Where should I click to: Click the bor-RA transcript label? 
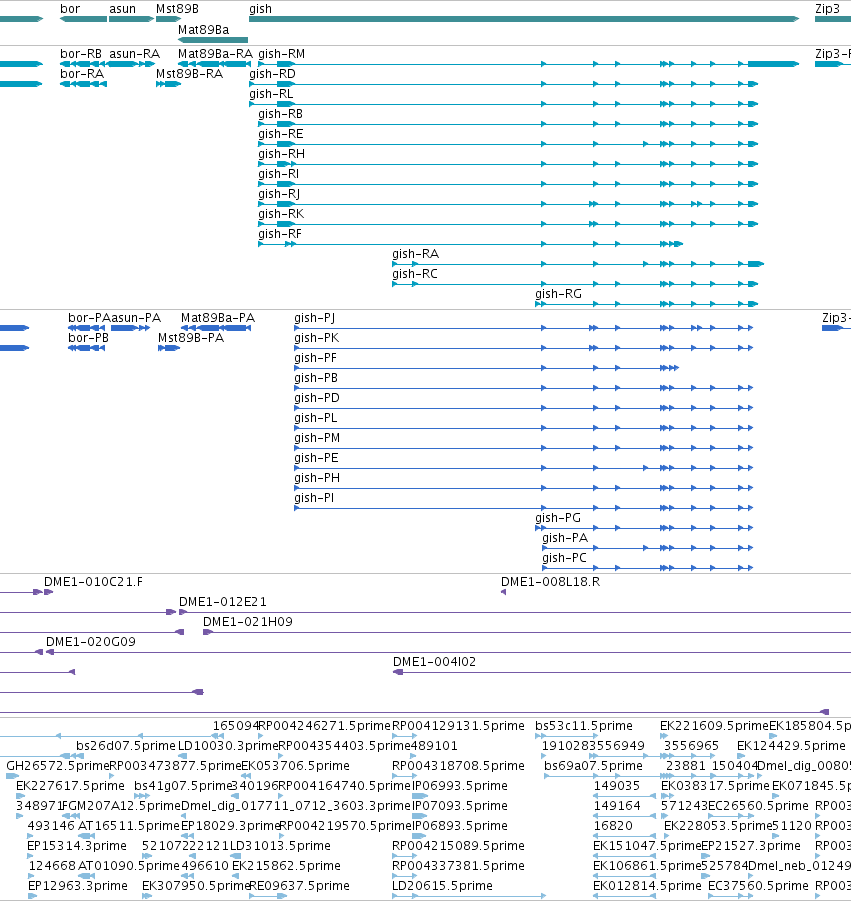tap(82, 74)
